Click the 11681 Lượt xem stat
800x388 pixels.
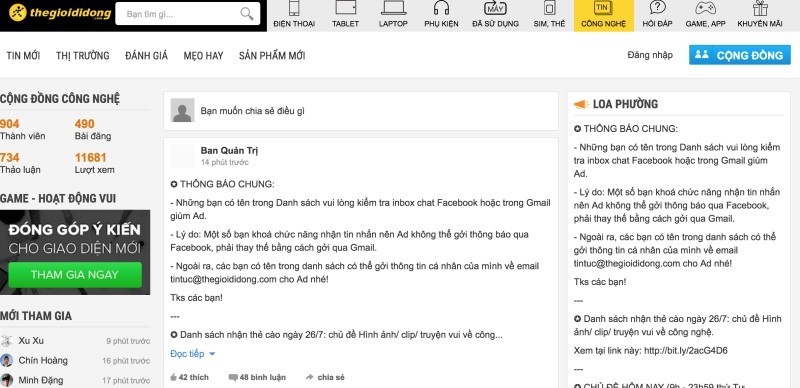pos(94,163)
